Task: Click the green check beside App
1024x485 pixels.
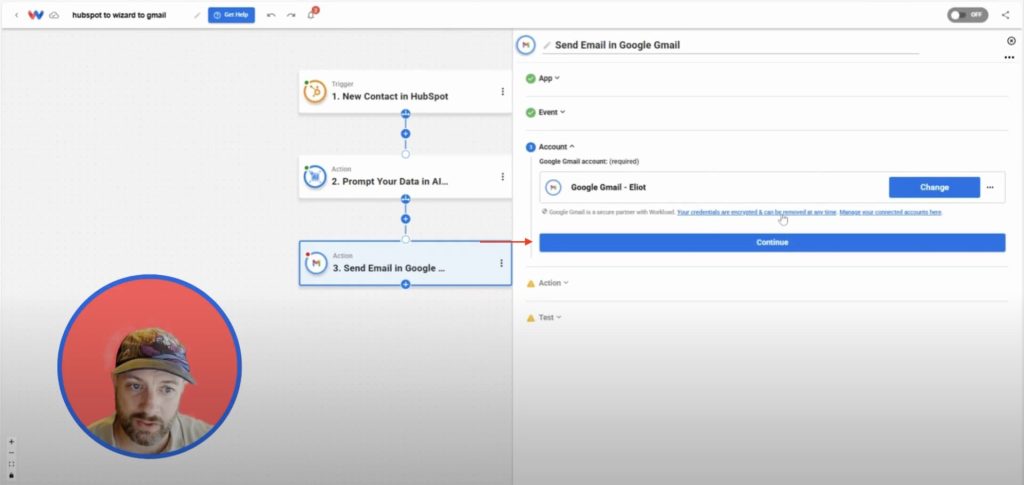Action: point(530,78)
